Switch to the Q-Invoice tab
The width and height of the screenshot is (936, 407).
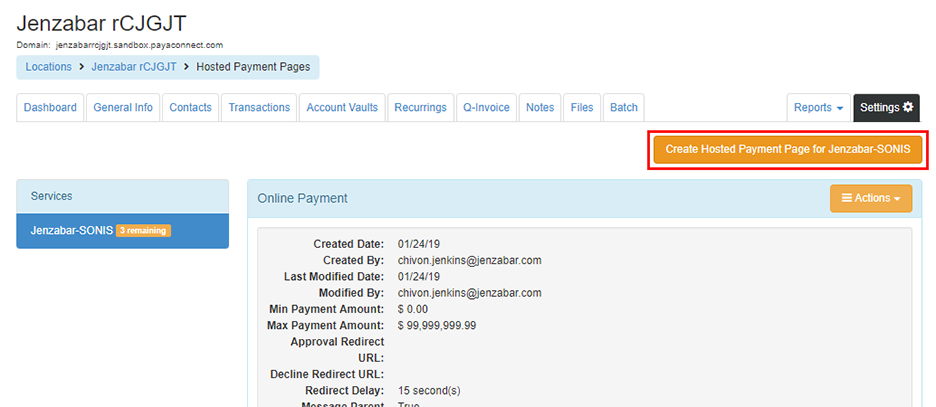[x=486, y=107]
